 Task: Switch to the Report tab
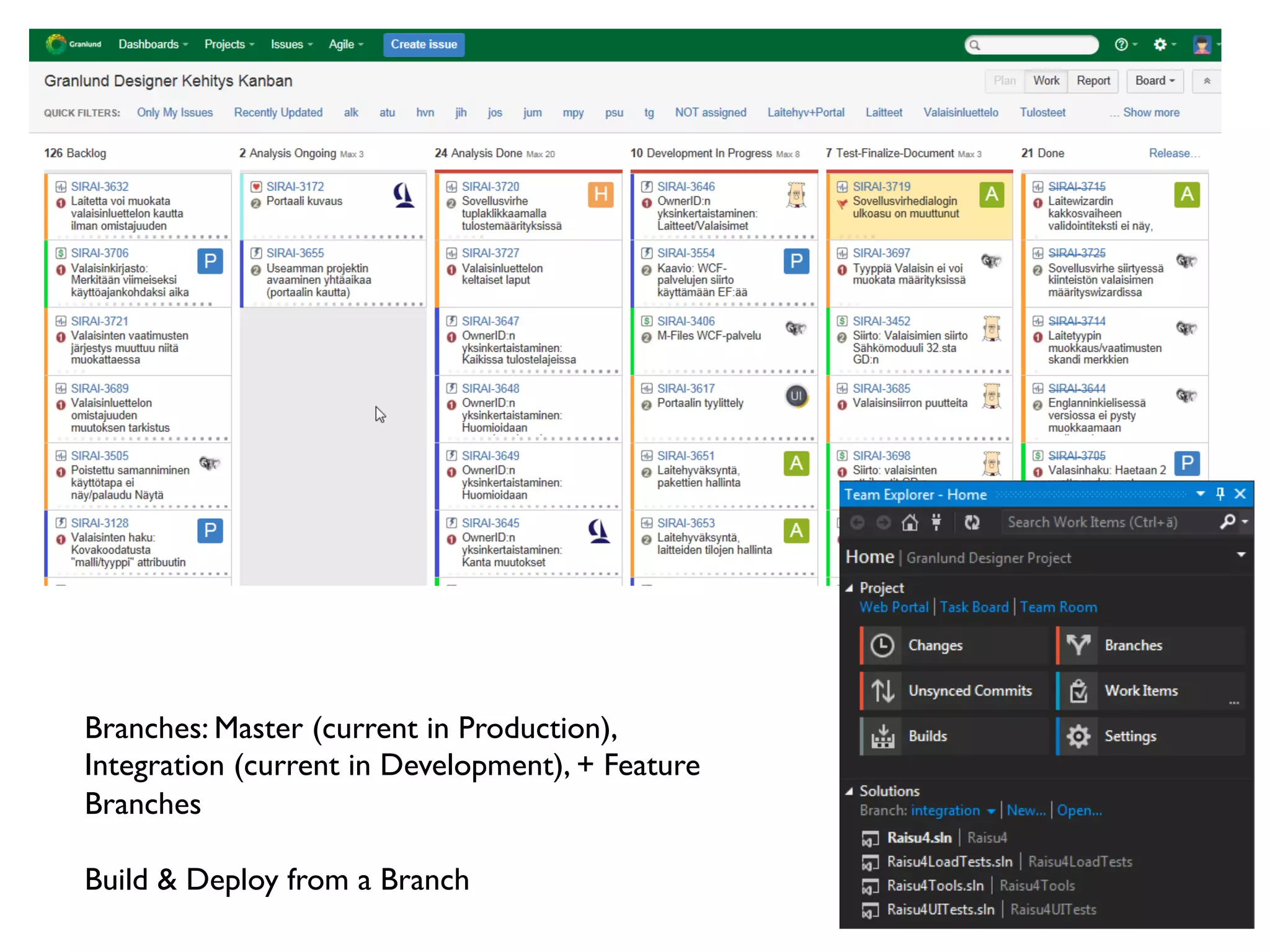point(1093,81)
